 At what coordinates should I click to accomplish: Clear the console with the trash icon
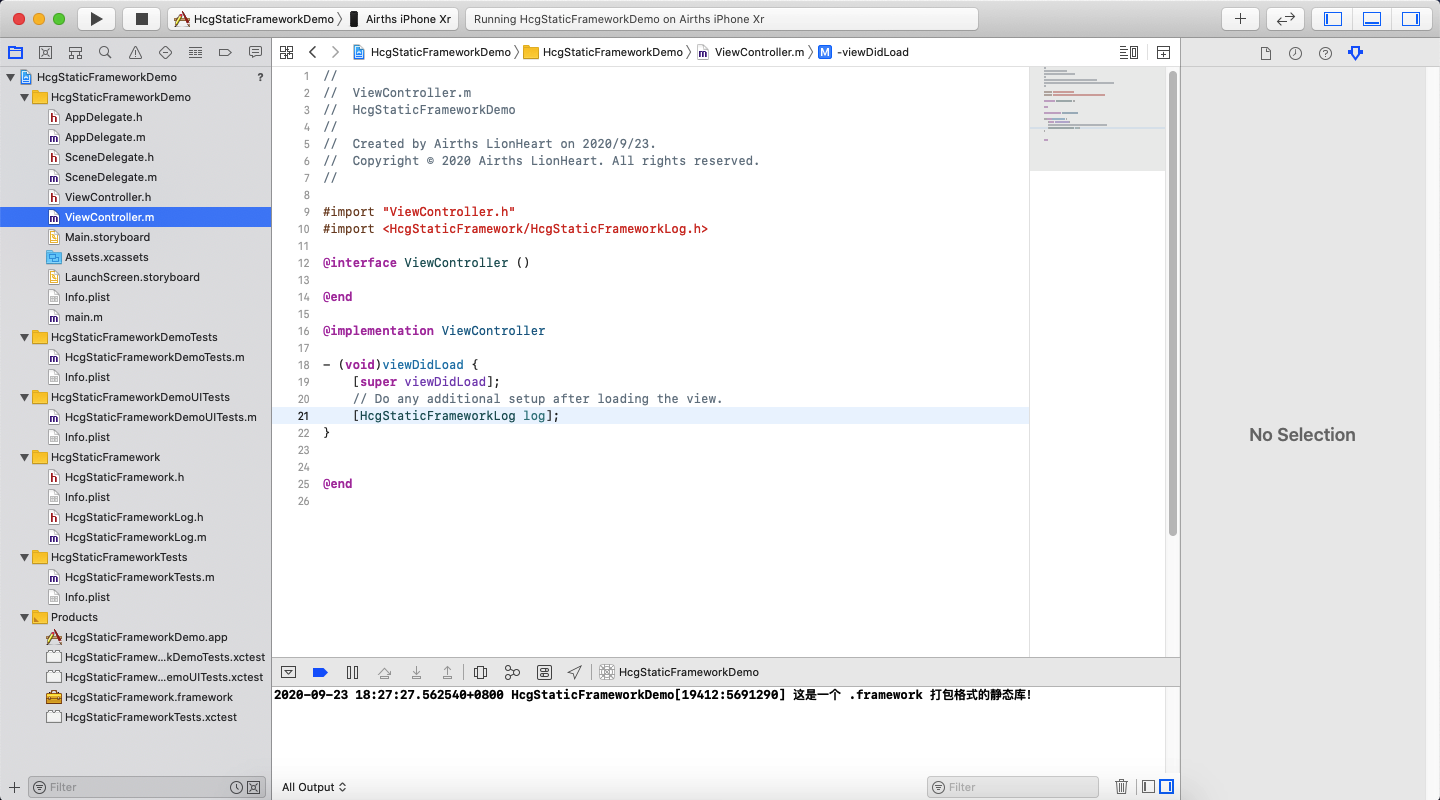click(x=1121, y=786)
